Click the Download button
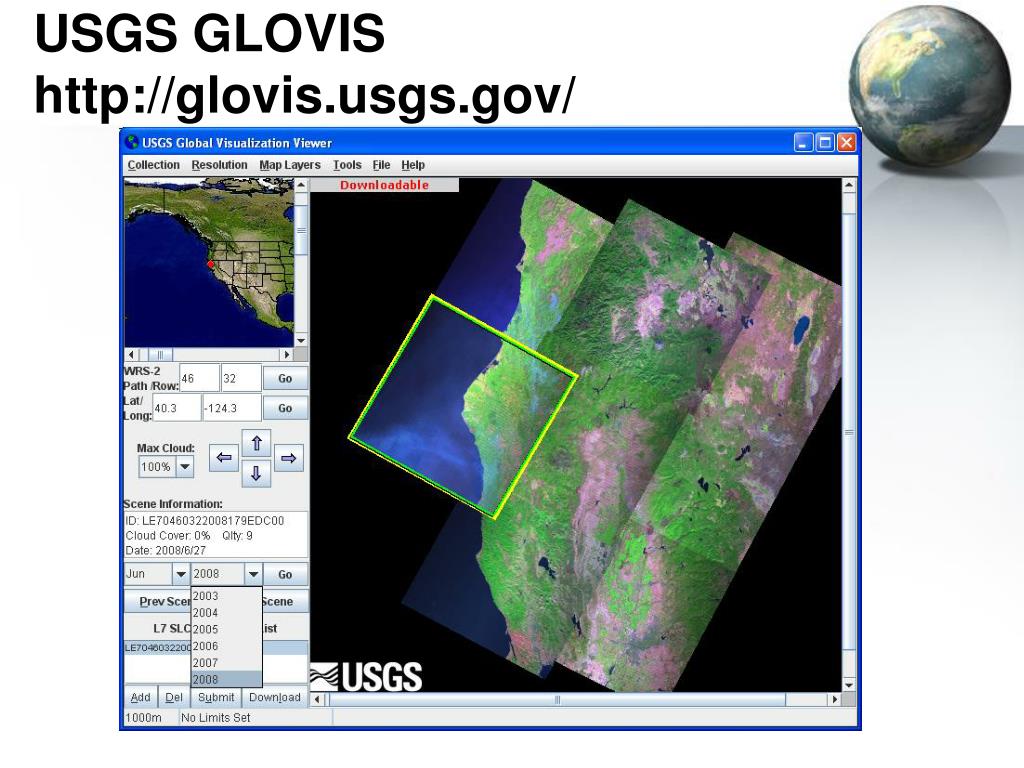The width and height of the screenshot is (1024, 768). (275, 697)
